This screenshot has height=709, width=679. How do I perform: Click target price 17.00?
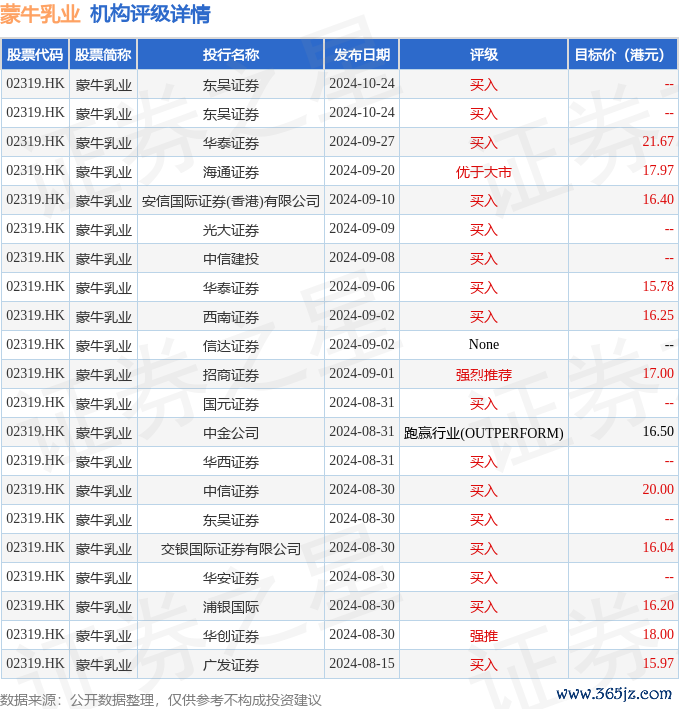(658, 373)
